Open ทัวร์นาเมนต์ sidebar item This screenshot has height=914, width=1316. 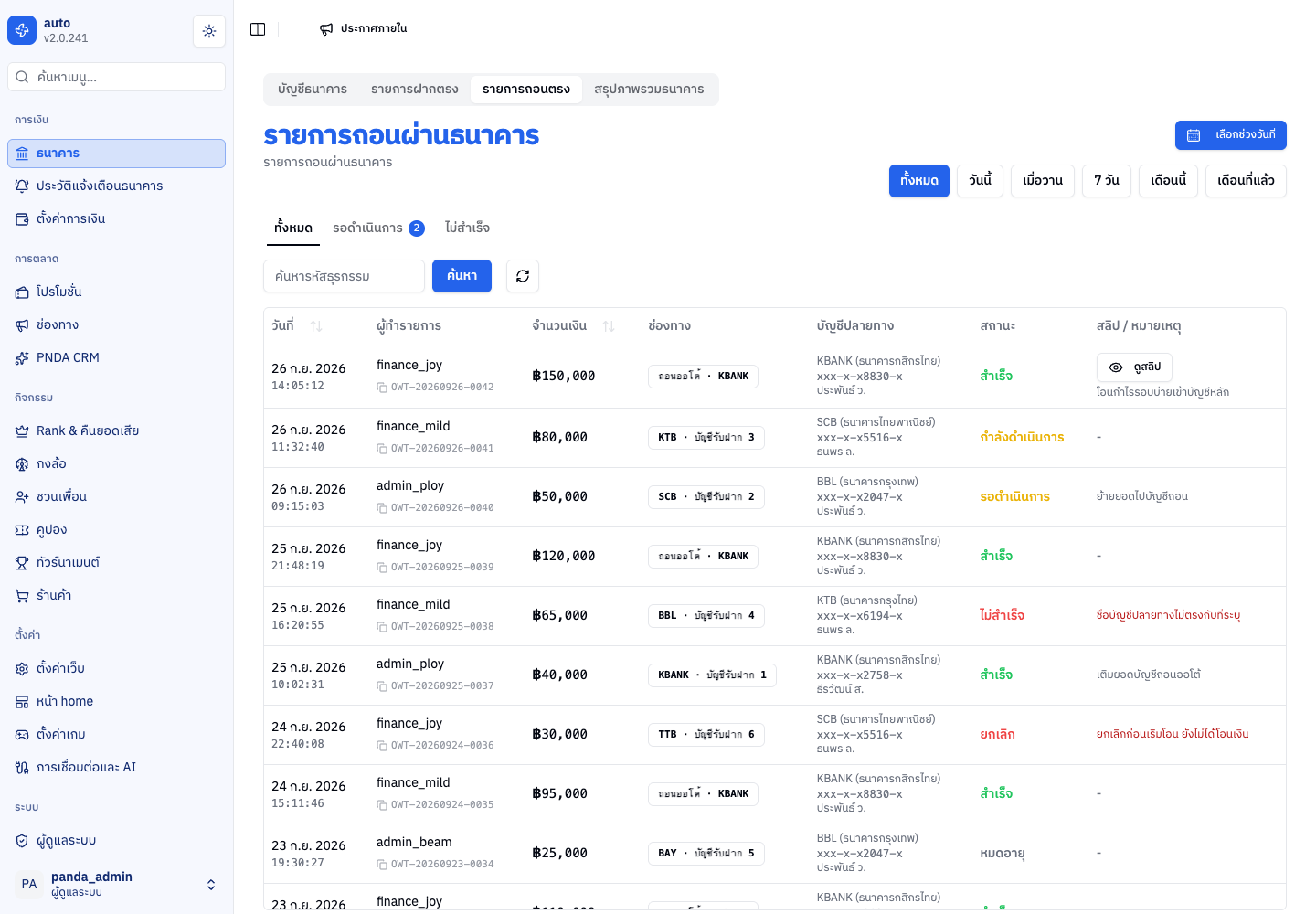tap(116, 563)
